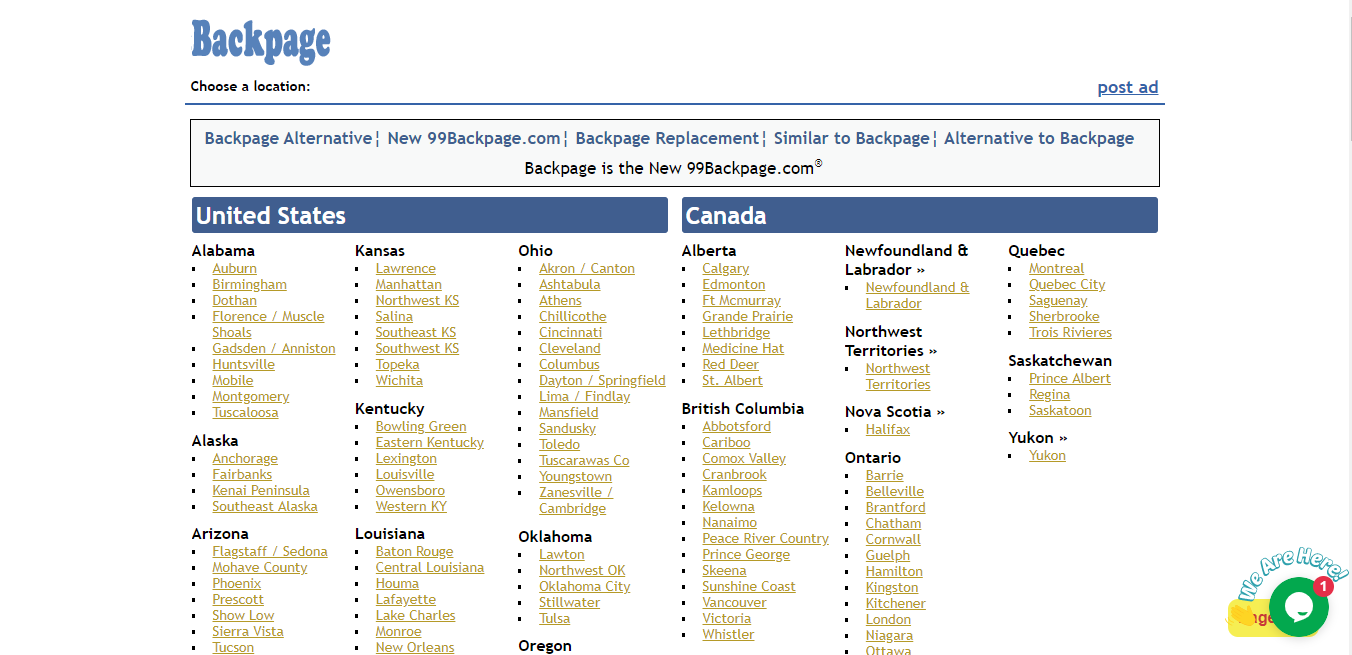Select Whistler location
The image size is (1352, 655).
(x=728, y=635)
